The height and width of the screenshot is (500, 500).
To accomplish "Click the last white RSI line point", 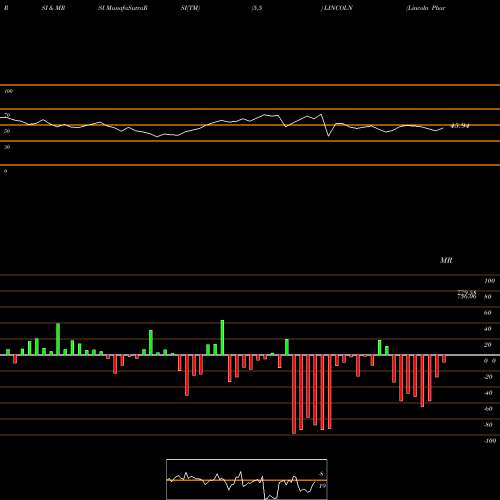I will (443, 128).
